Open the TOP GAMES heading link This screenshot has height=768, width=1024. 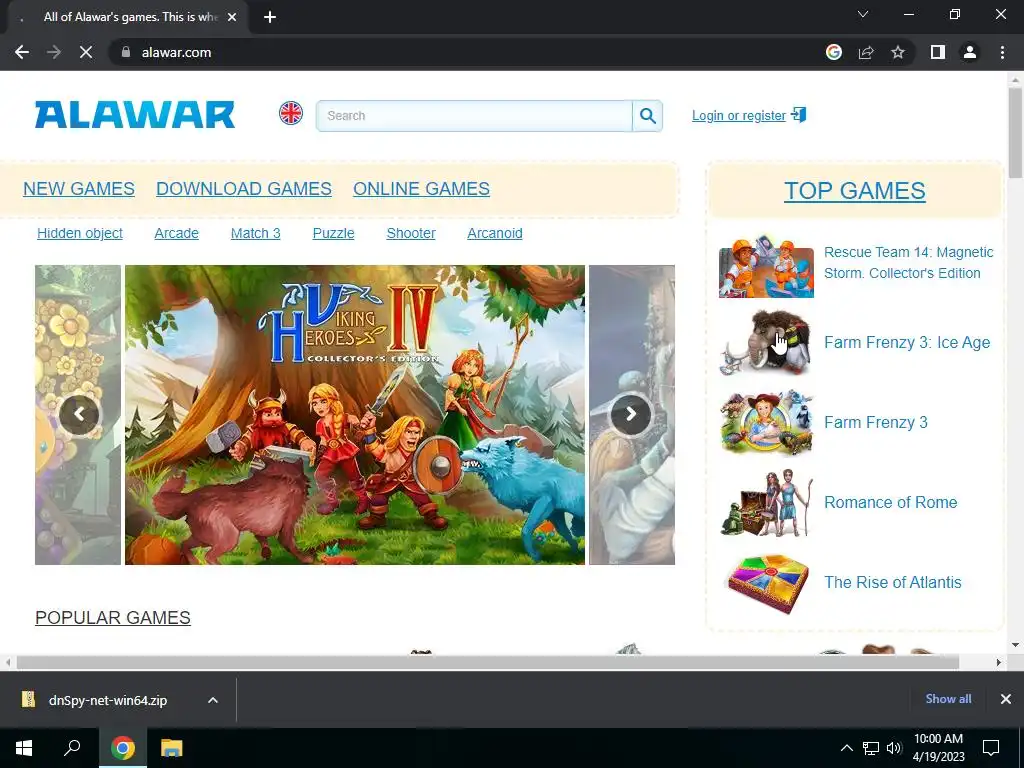click(x=854, y=191)
